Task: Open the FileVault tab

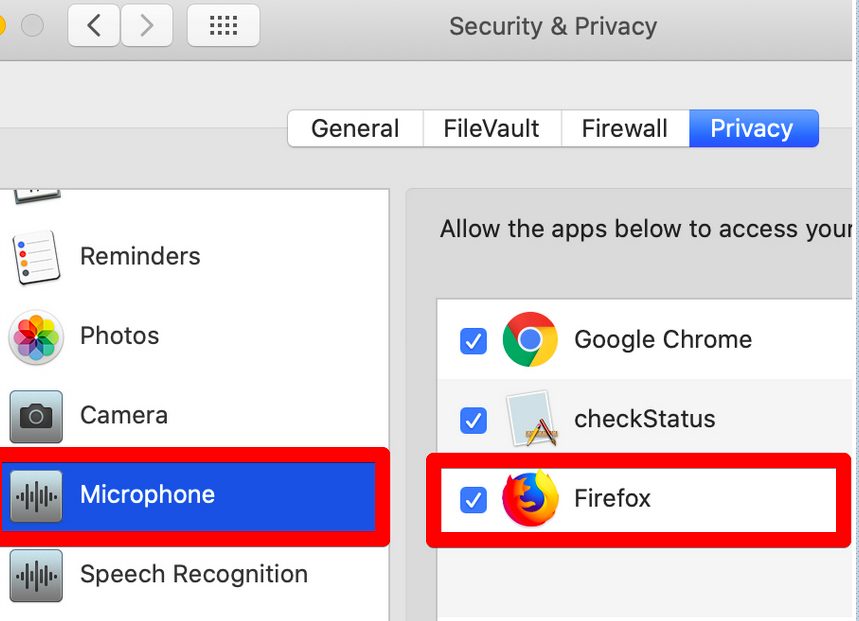Action: pos(491,129)
